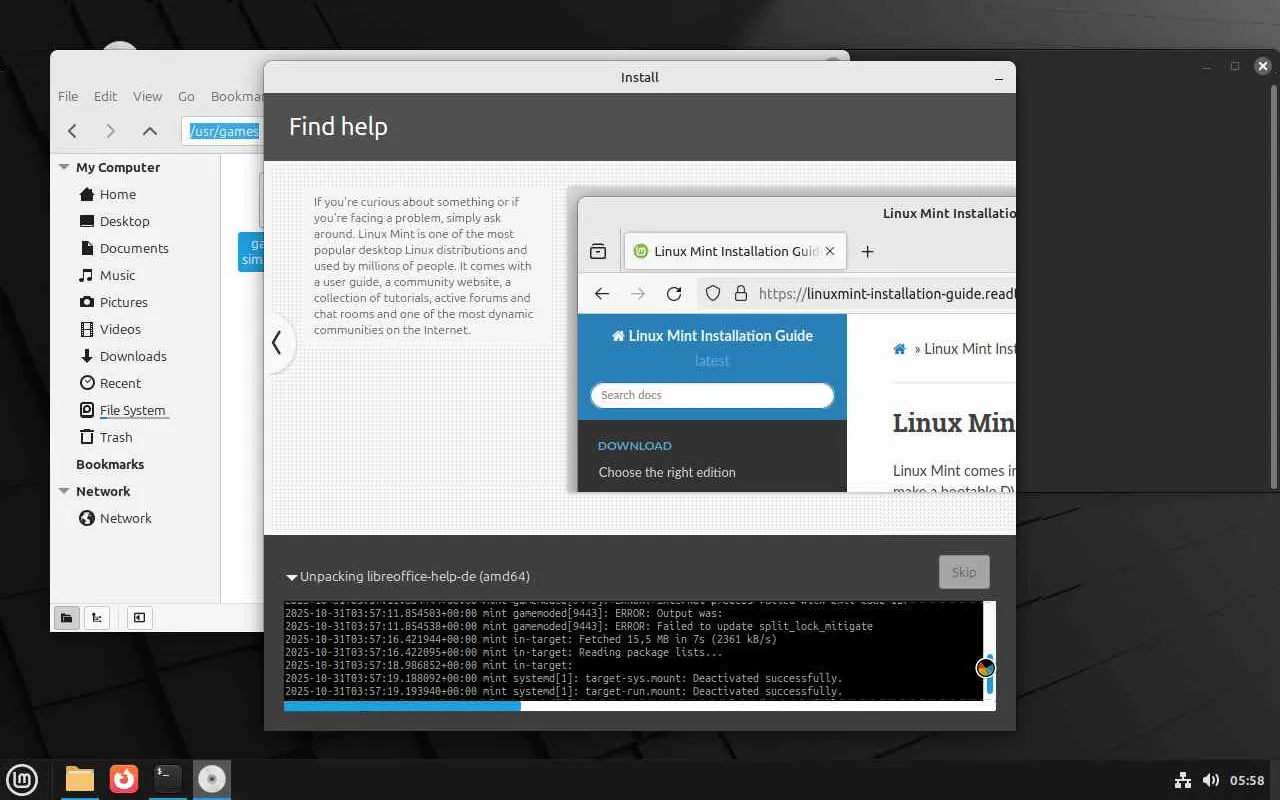
Task: Collapse the Network sidebar section header
Action: click(64, 491)
